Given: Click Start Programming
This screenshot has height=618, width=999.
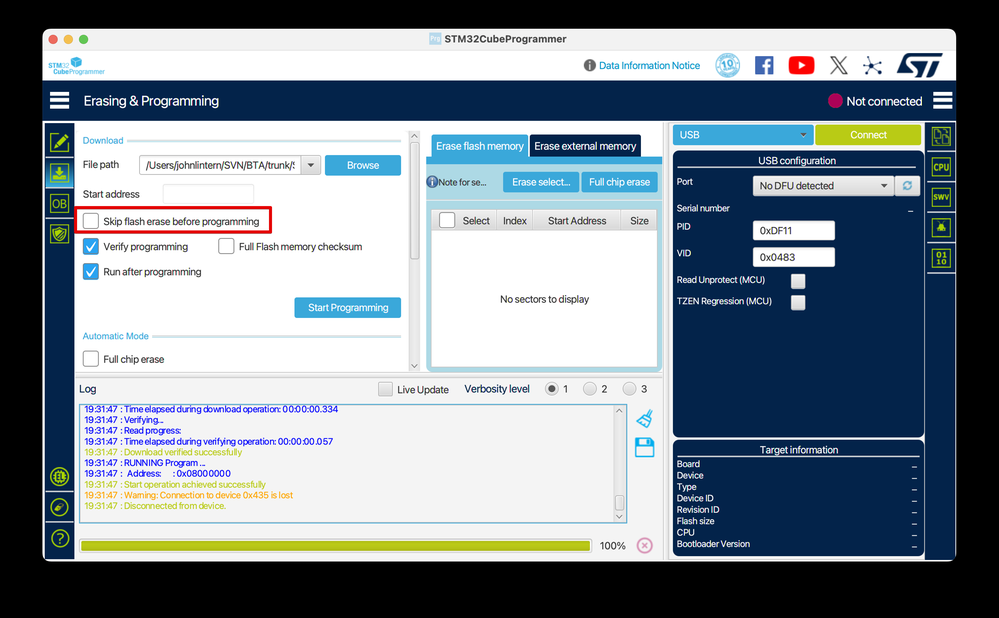Looking at the screenshot, I should [348, 308].
